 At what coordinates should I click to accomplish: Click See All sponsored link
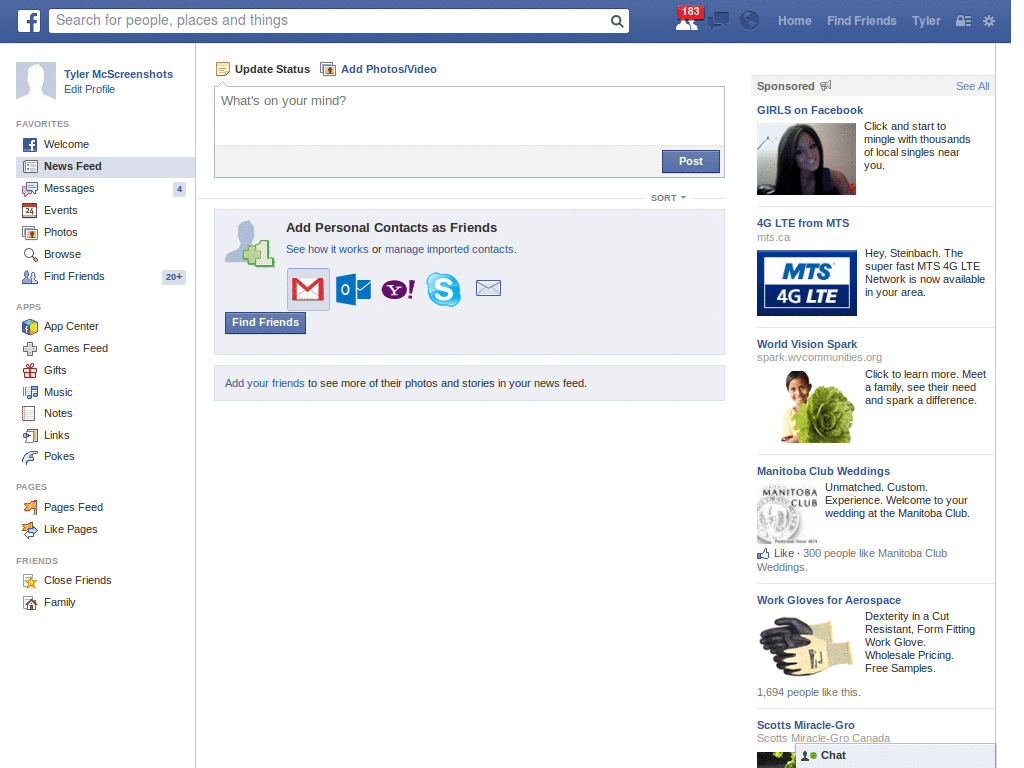point(972,86)
